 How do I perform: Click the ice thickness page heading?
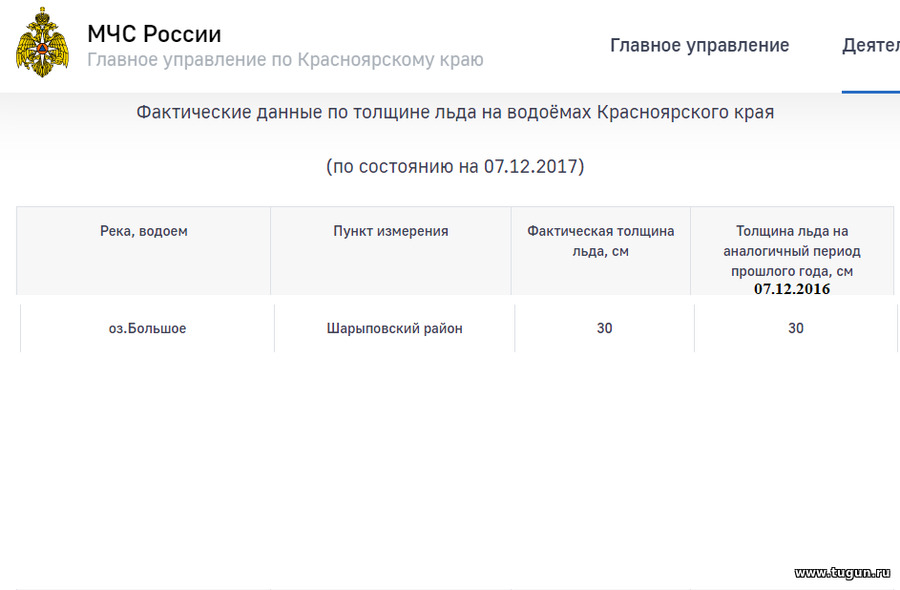455,112
